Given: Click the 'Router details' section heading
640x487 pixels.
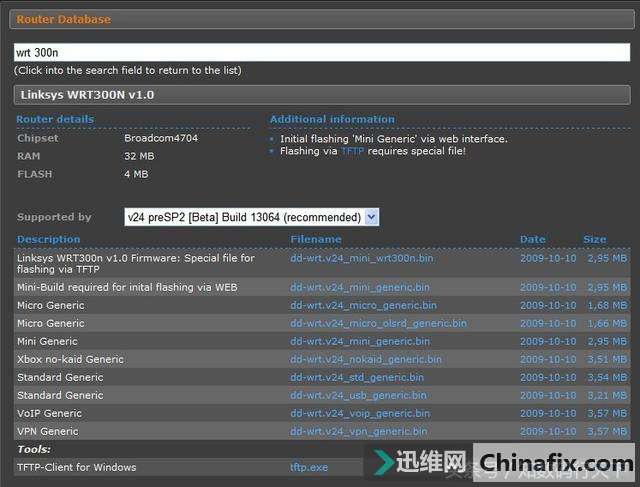Looking at the screenshot, I should (x=55, y=119).
